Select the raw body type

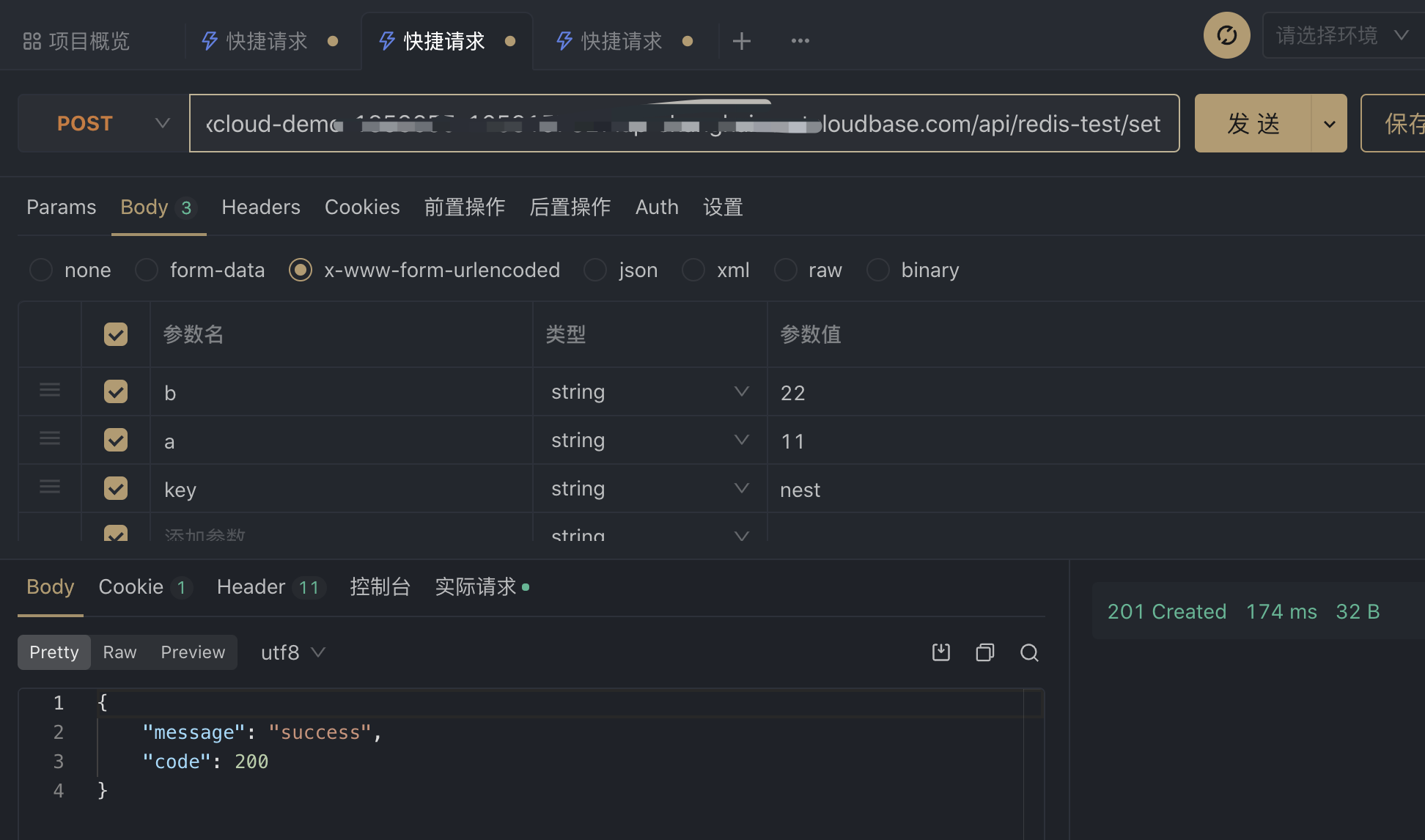click(x=808, y=270)
